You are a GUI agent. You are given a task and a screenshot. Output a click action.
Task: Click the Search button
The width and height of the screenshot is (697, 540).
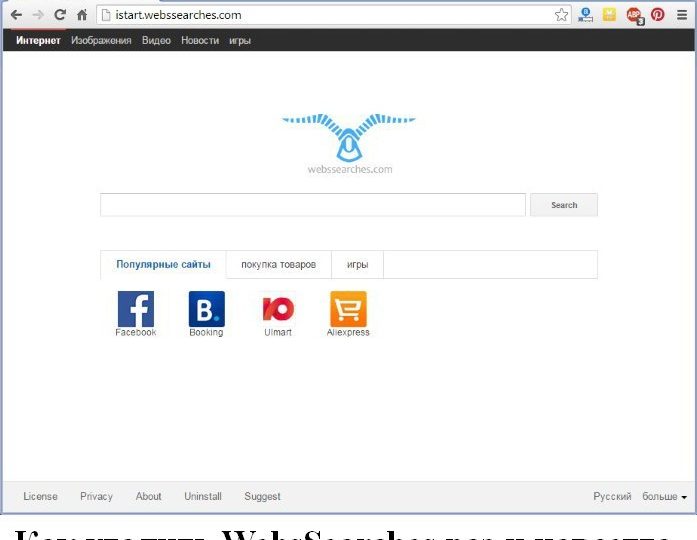[x=564, y=205]
